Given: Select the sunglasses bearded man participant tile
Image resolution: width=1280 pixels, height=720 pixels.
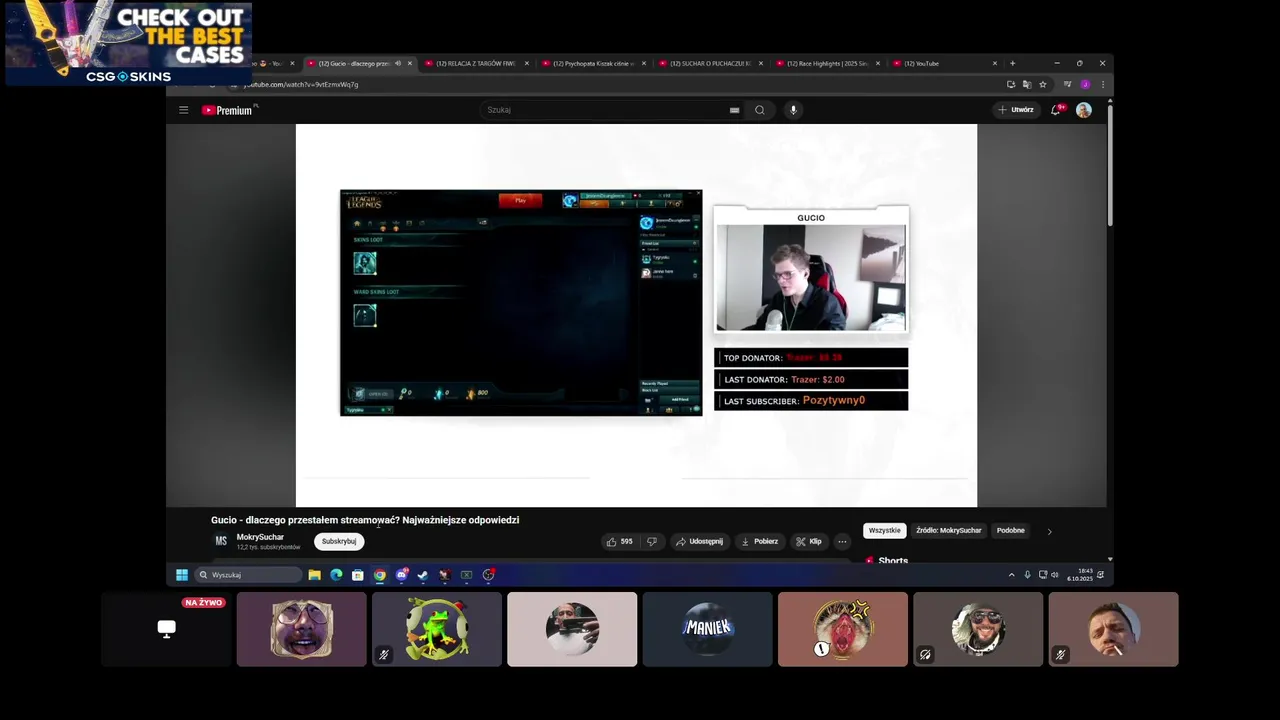Looking at the screenshot, I should pyautogui.click(x=978, y=629).
